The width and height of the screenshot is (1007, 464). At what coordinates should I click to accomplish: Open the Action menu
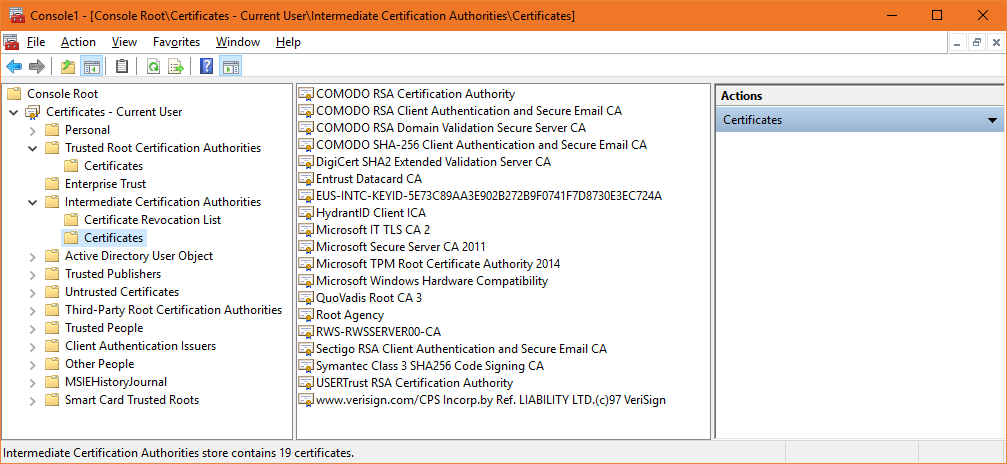point(78,42)
